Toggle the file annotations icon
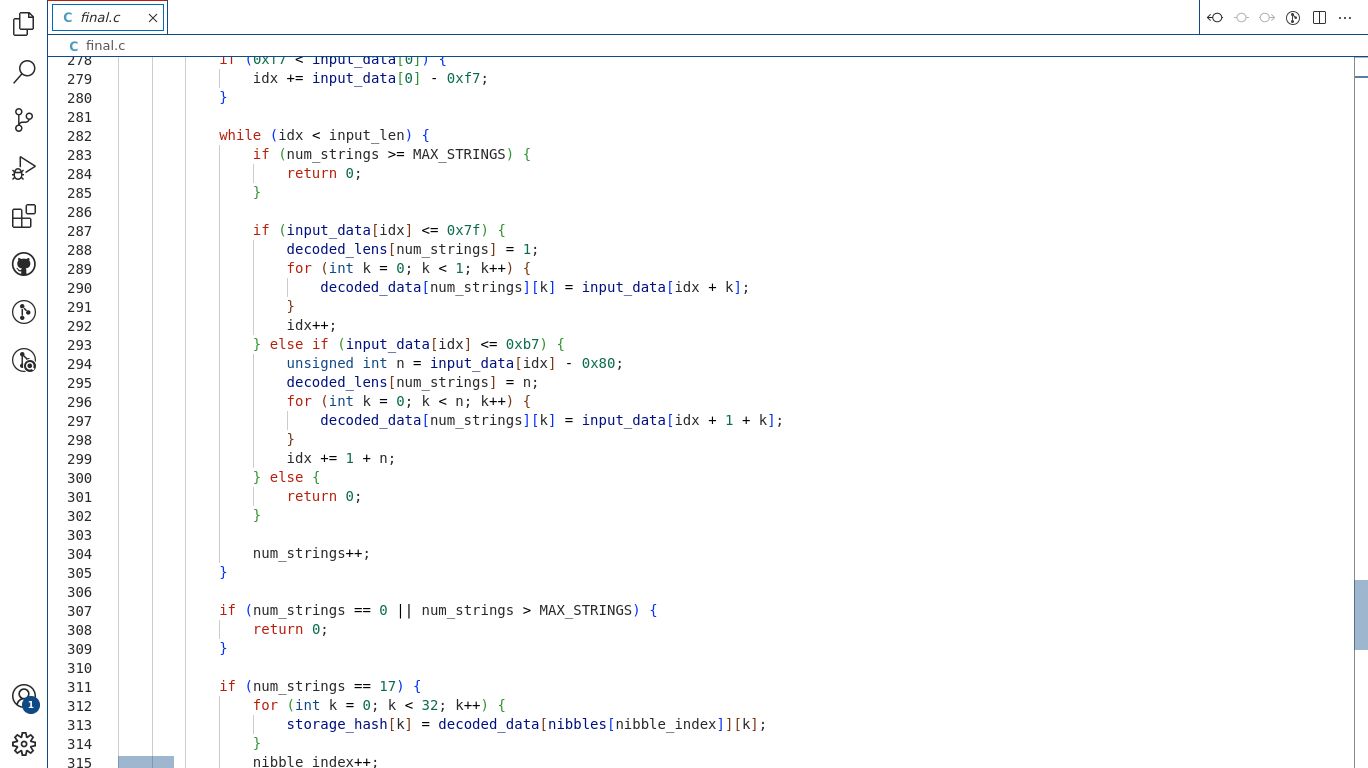Image resolution: width=1368 pixels, height=768 pixels. point(1293,17)
